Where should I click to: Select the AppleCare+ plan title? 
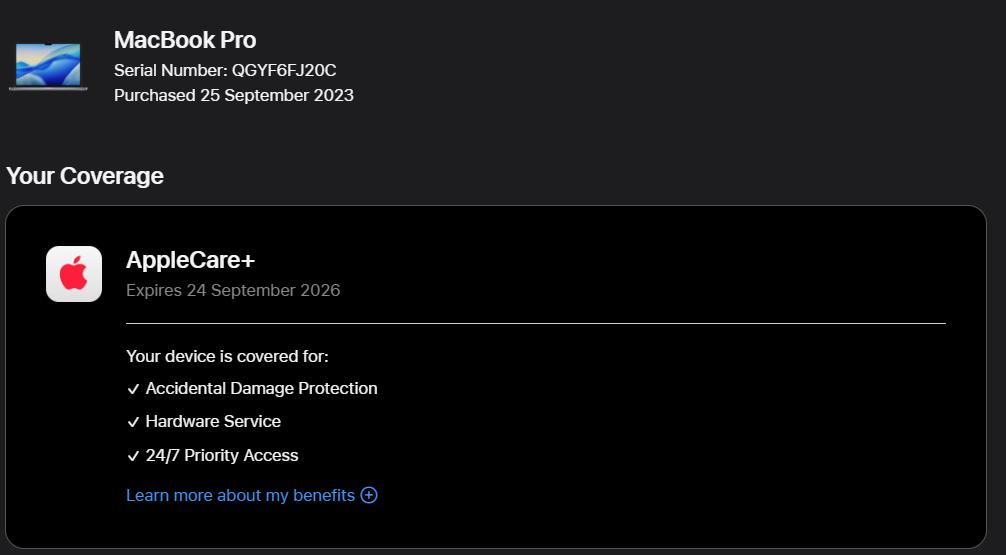(x=191, y=260)
